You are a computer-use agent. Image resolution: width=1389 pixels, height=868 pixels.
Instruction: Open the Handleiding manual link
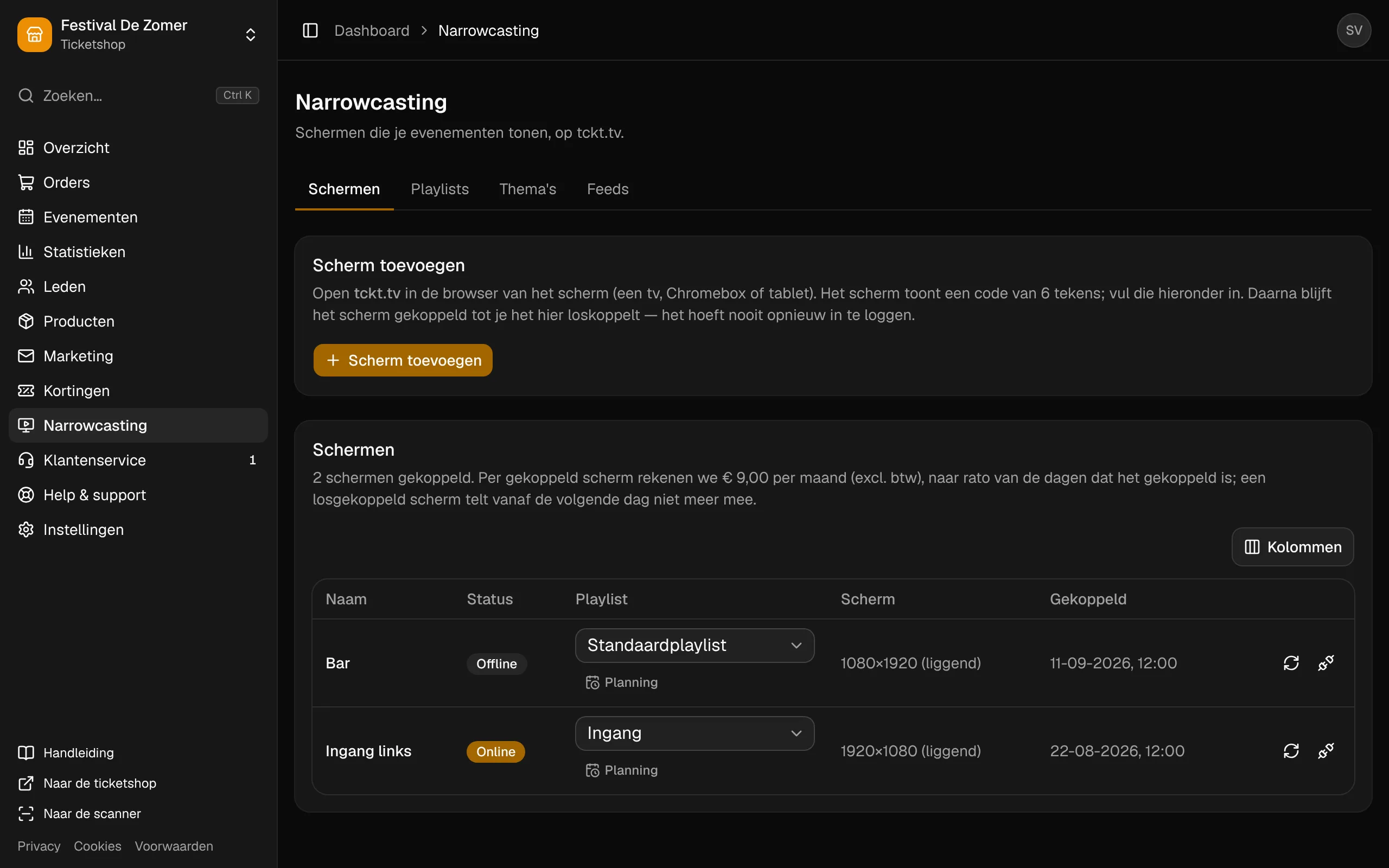coord(138,752)
